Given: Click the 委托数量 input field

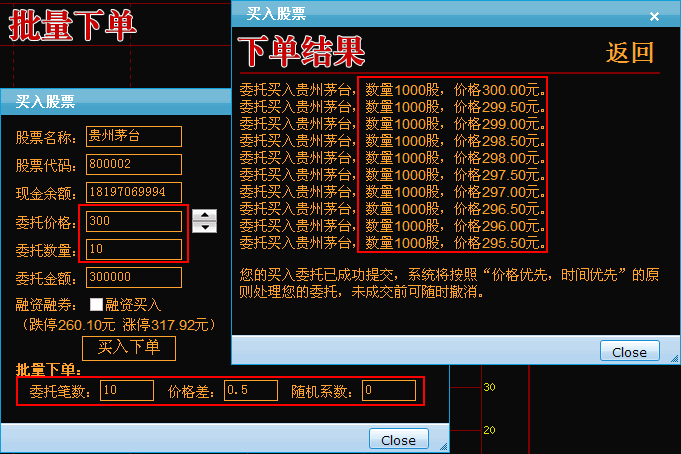Looking at the screenshot, I should pos(134,249).
